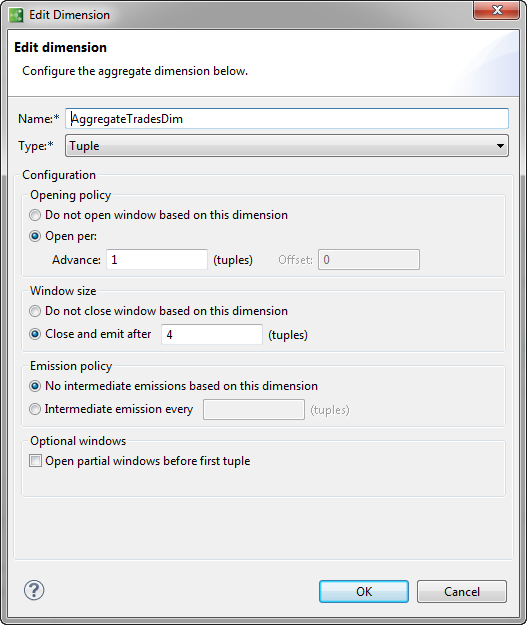This screenshot has width=527, height=625.
Task: Click the 'Window size' group label
Action: [x=63, y=291]
